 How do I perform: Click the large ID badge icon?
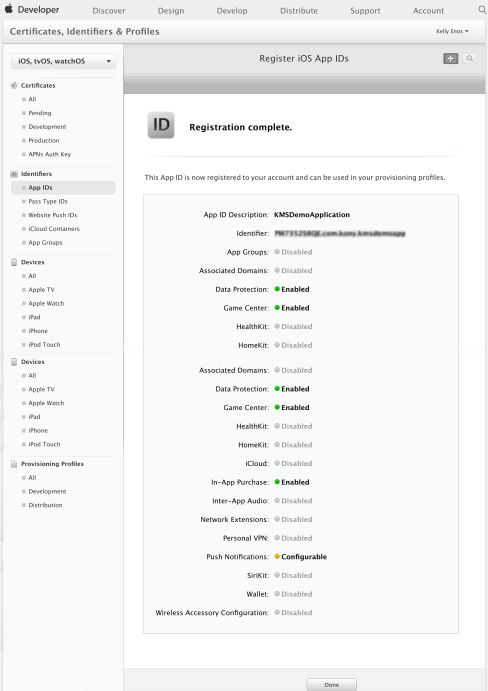pyautogui.click(x=161, y=126)
